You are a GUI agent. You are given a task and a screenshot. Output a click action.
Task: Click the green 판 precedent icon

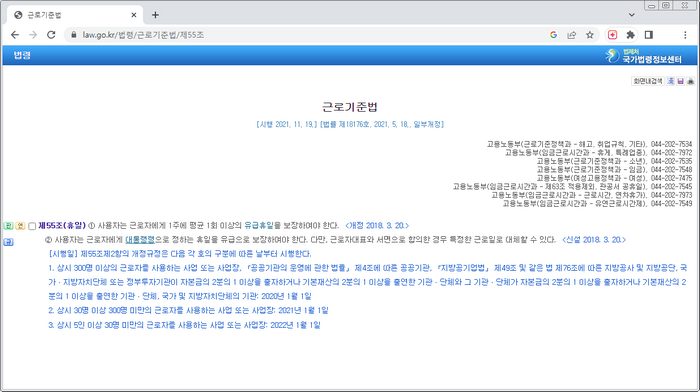tap(8, 226)
